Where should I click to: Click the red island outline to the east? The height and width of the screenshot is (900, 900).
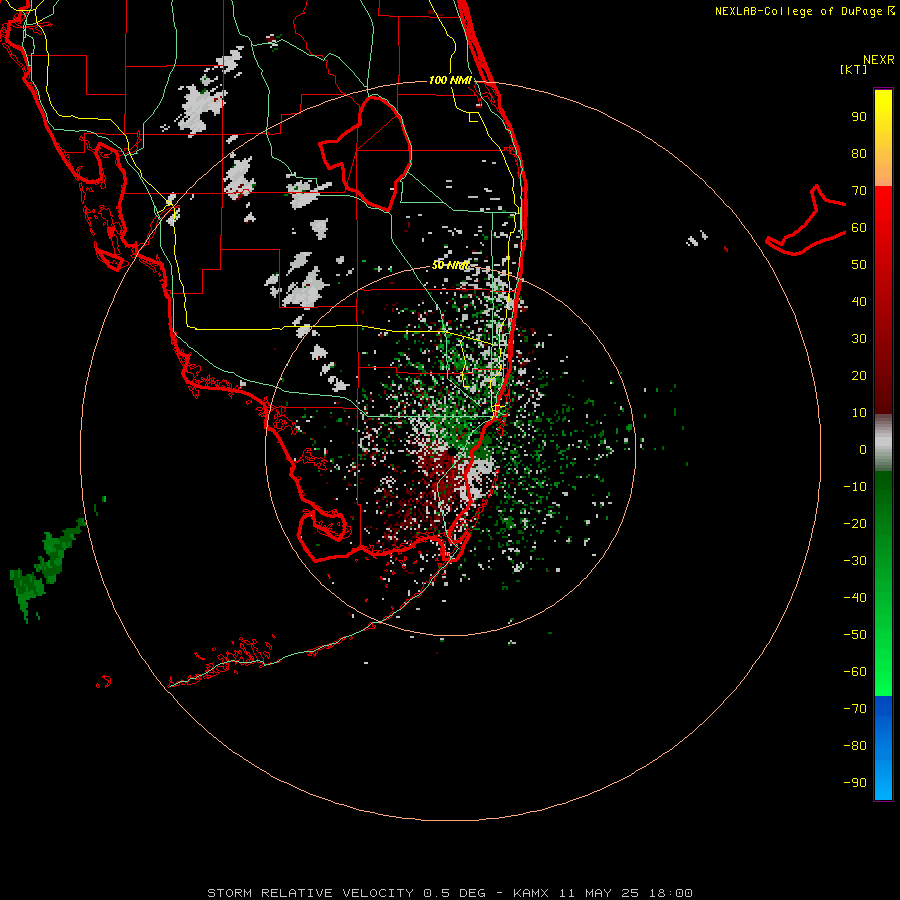point(806,221)
